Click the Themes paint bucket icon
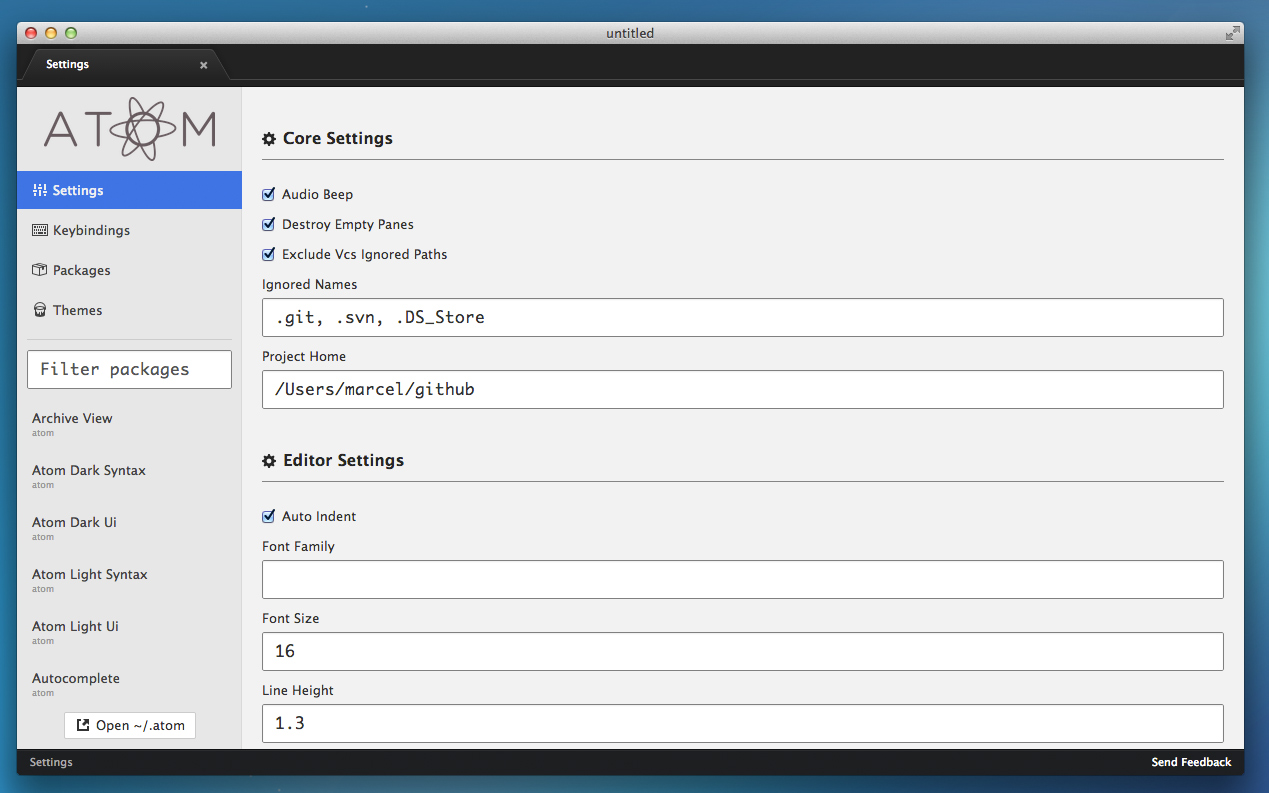 40,310
